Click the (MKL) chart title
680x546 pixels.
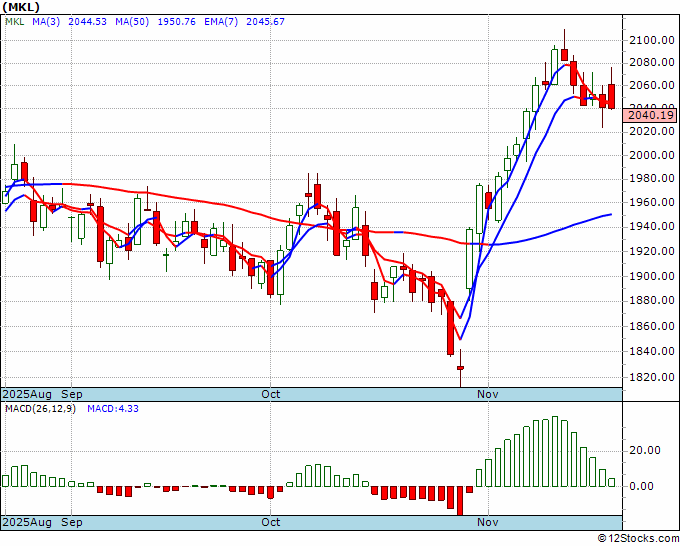point(21,7)
